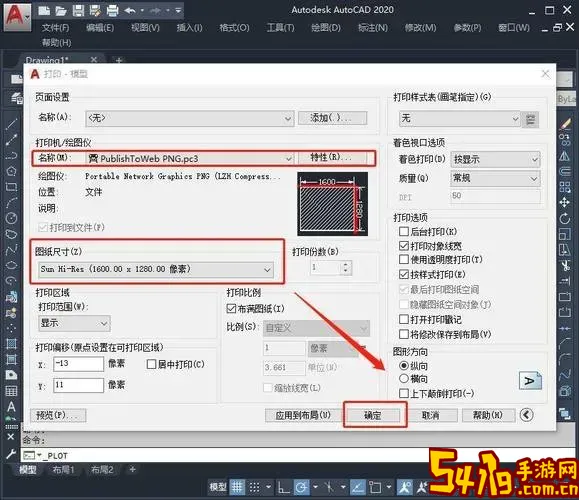
Task: Click the Redo arrow icon
Action: point(156,11)
